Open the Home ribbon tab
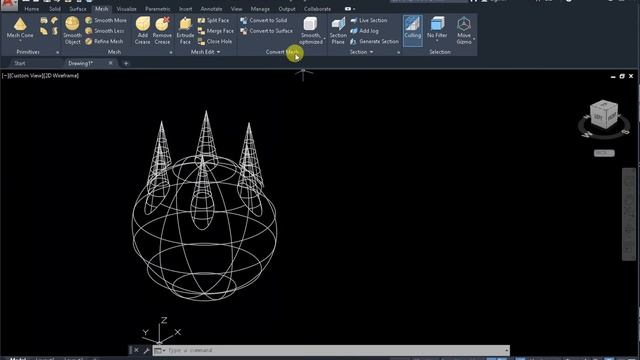Image resolution: width=640 pixels, height=360 pixels. 31,9
